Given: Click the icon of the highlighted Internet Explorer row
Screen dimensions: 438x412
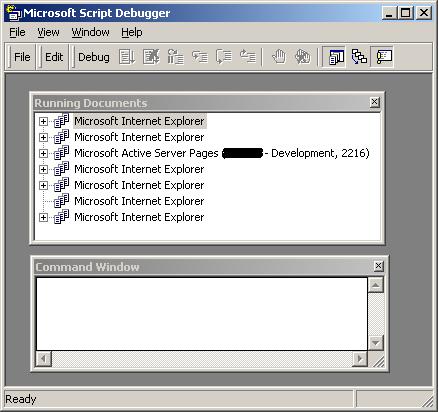Looking at the screenshot, I should (x=61, y=121).
